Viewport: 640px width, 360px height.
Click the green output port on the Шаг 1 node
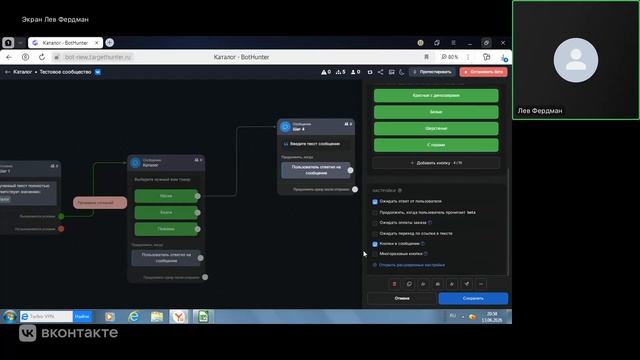[61, 216]
